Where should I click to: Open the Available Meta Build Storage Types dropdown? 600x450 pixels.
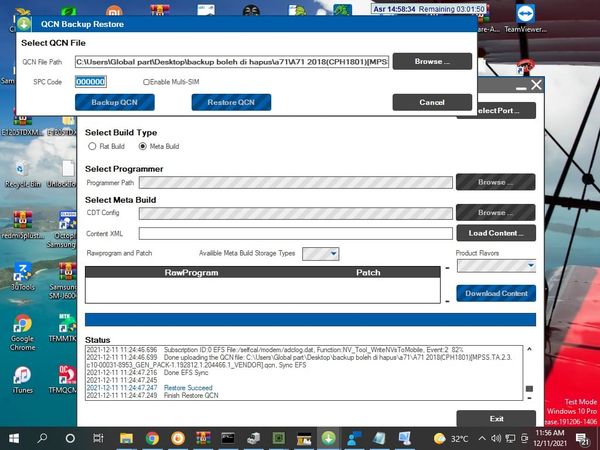320,254
